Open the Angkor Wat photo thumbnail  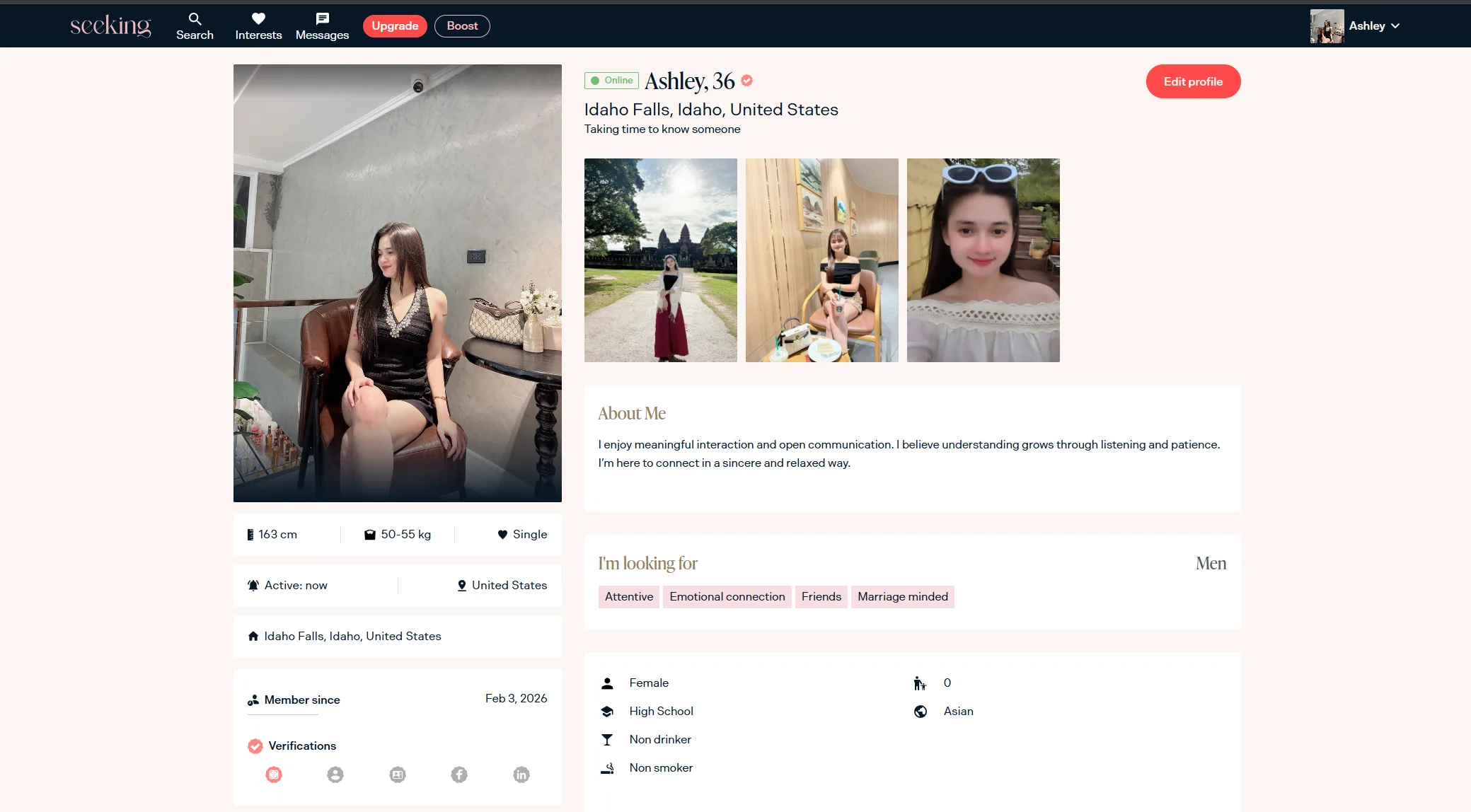pos(660,260)
